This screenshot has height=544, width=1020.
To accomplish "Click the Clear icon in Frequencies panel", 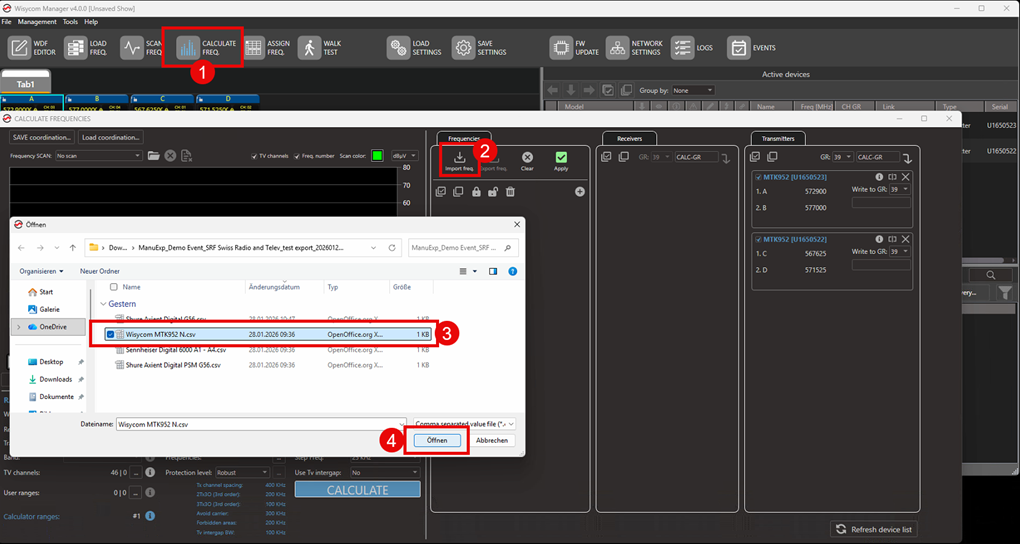I will tap(527, 160).
